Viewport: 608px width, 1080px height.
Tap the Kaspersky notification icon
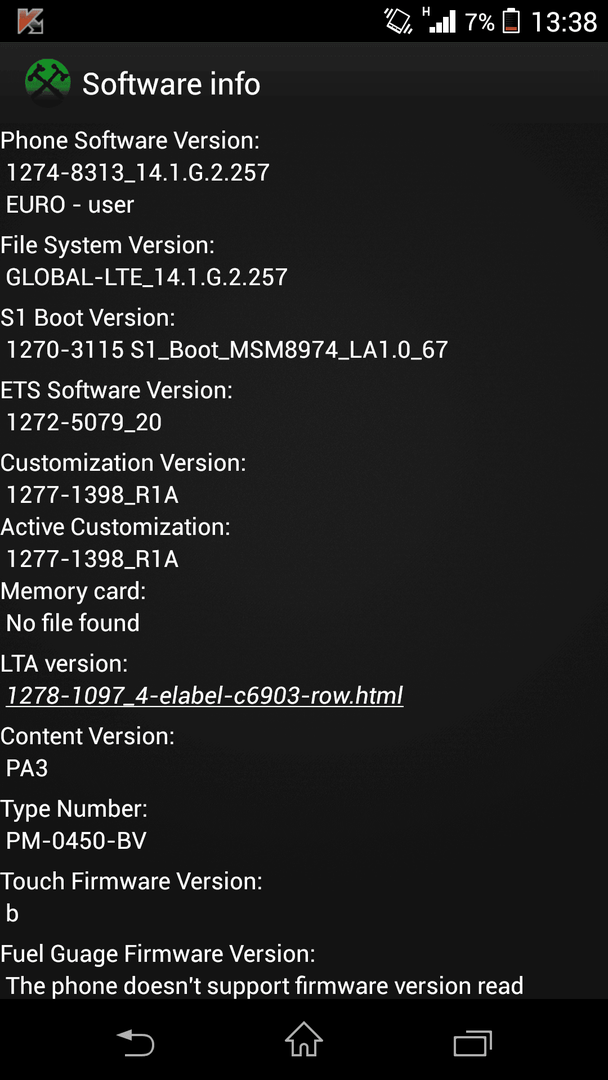[x=30, y=21]
